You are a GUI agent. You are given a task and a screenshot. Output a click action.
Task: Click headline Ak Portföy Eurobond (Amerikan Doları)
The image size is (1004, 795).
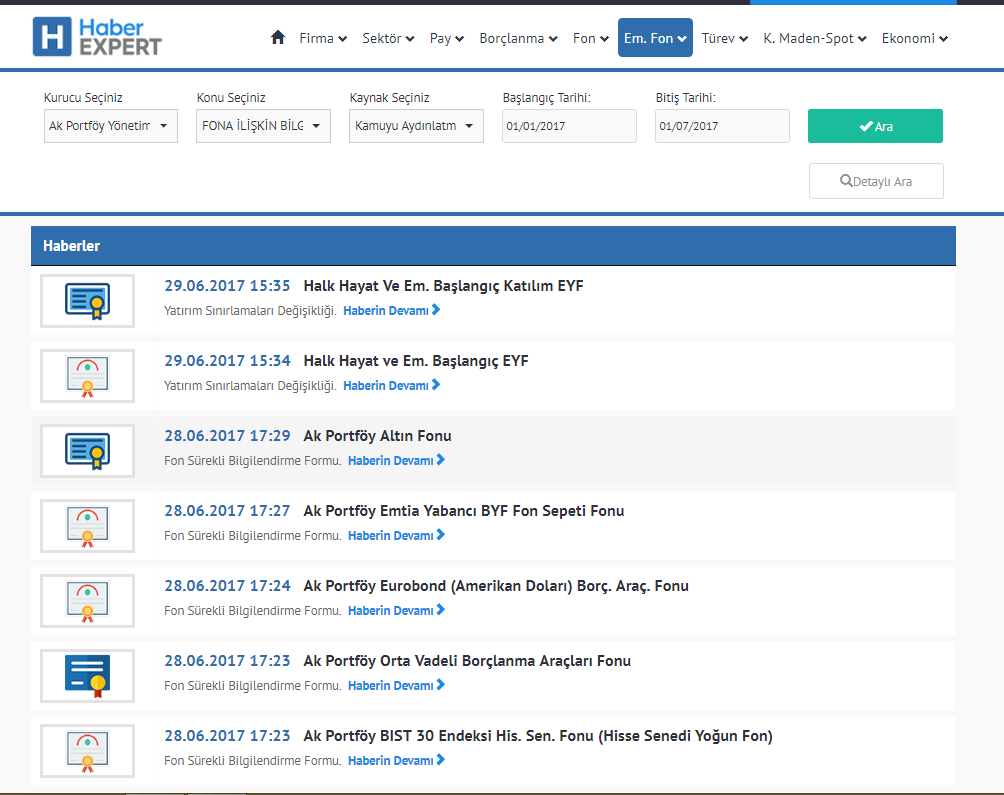pos(496,586)
